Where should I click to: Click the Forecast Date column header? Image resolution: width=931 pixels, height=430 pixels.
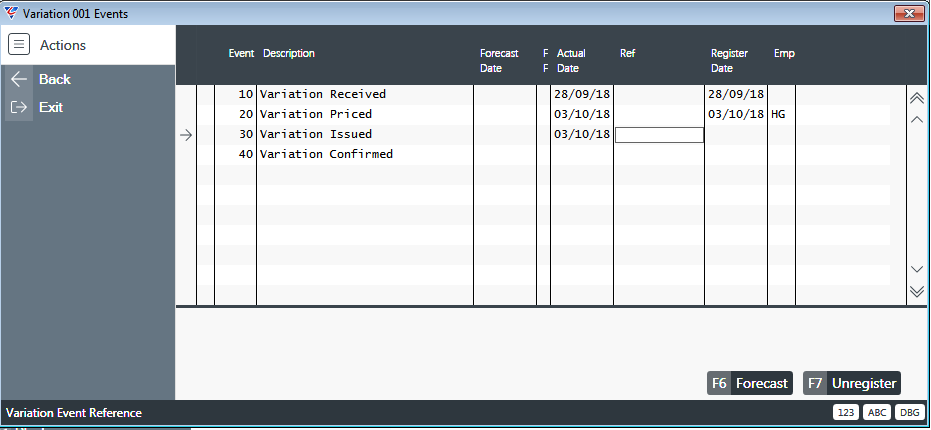[499, 61]
